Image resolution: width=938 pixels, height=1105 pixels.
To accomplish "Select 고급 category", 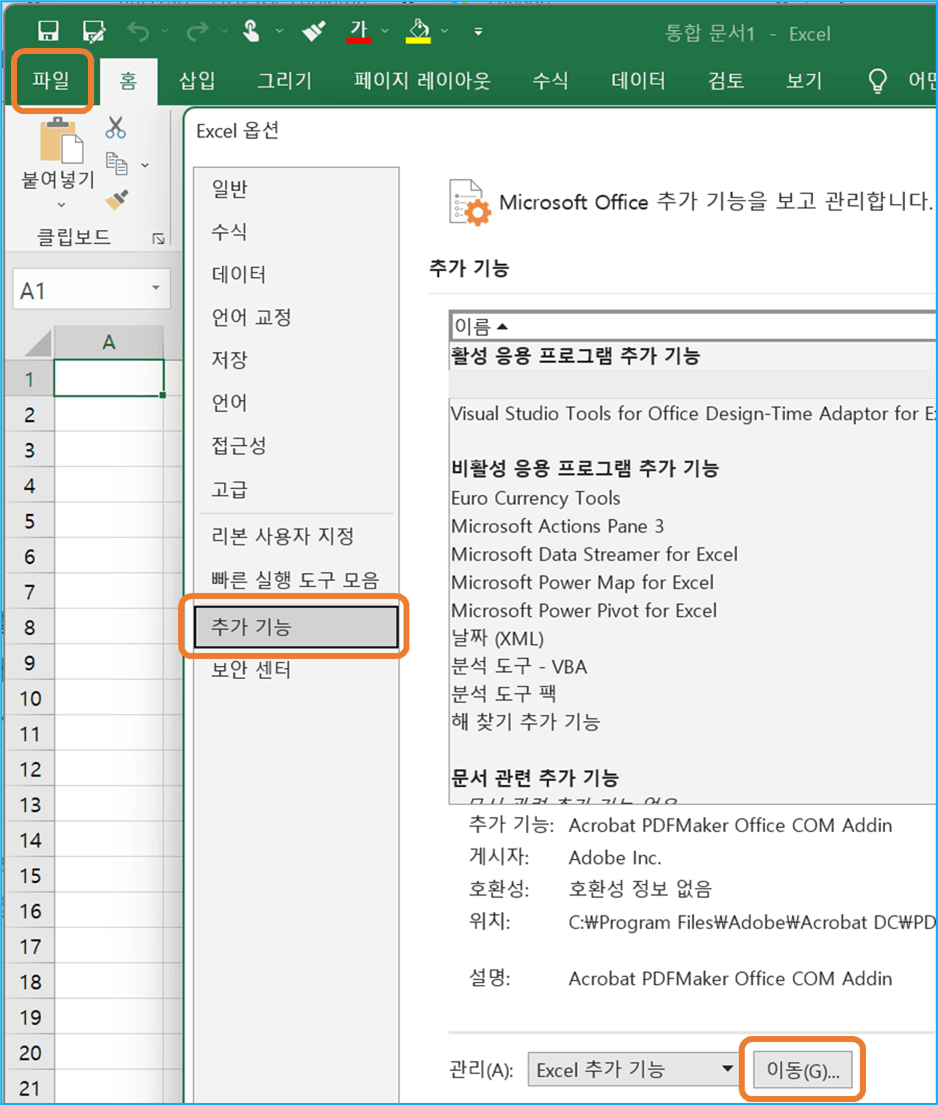I will tap(296, 489).
